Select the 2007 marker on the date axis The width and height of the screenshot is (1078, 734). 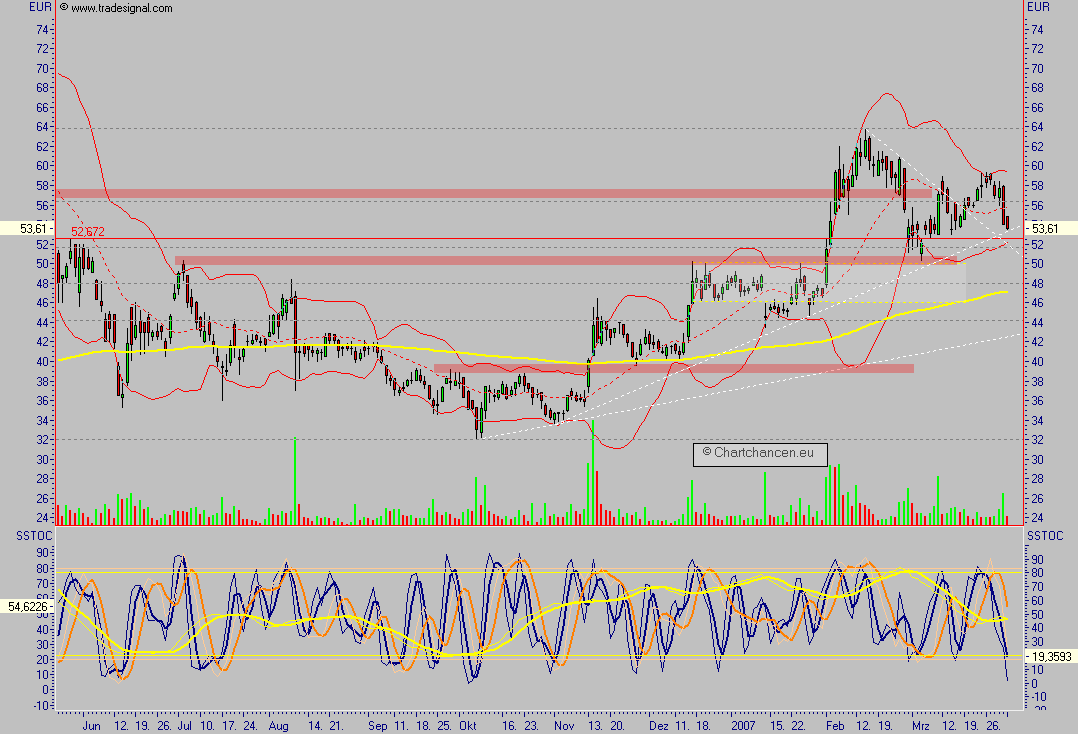point(741,723)
